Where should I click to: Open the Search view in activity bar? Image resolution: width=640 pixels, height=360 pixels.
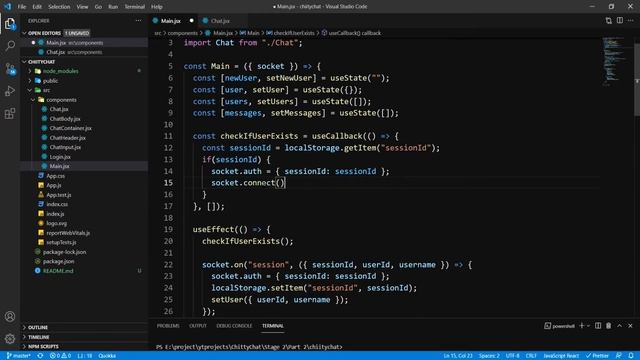point(10,45)
